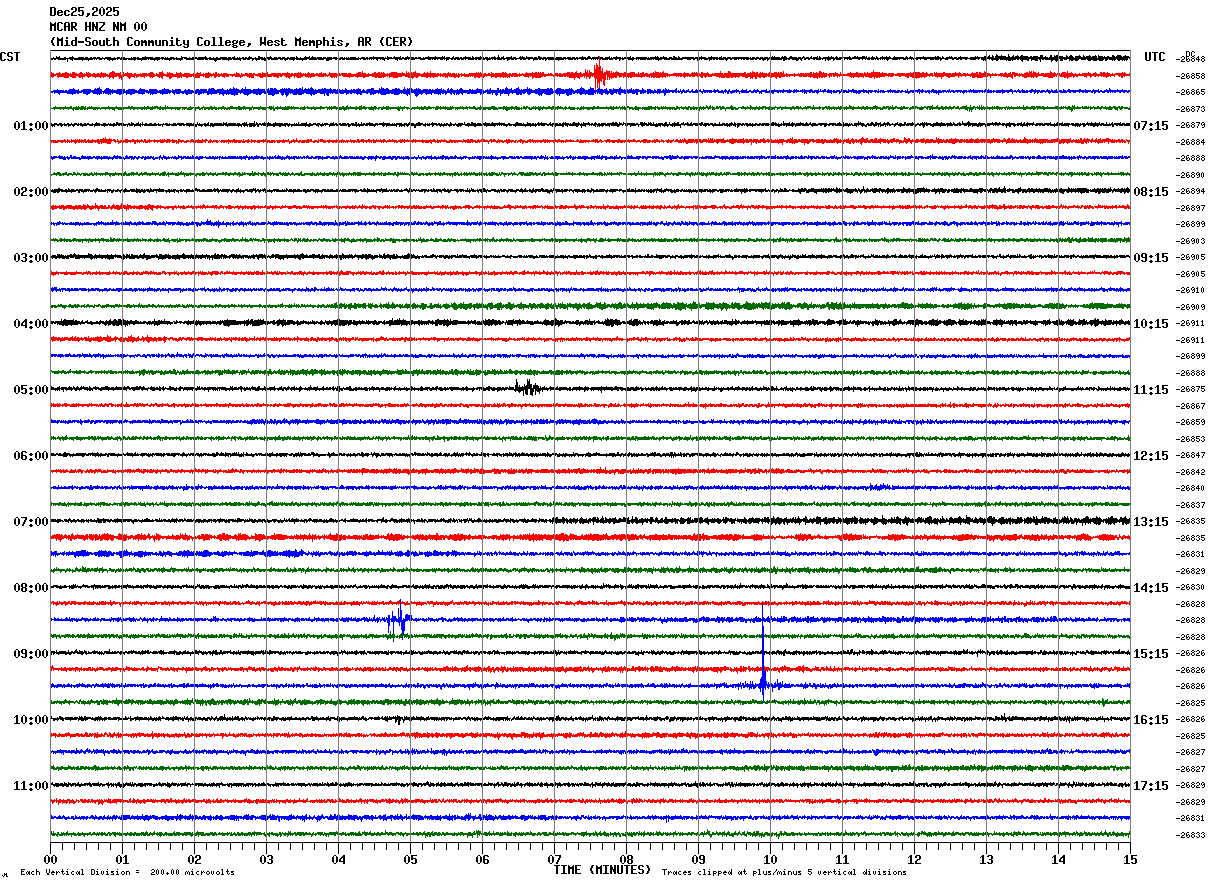Click DC offset value -26867

[x=1191, y=406]
